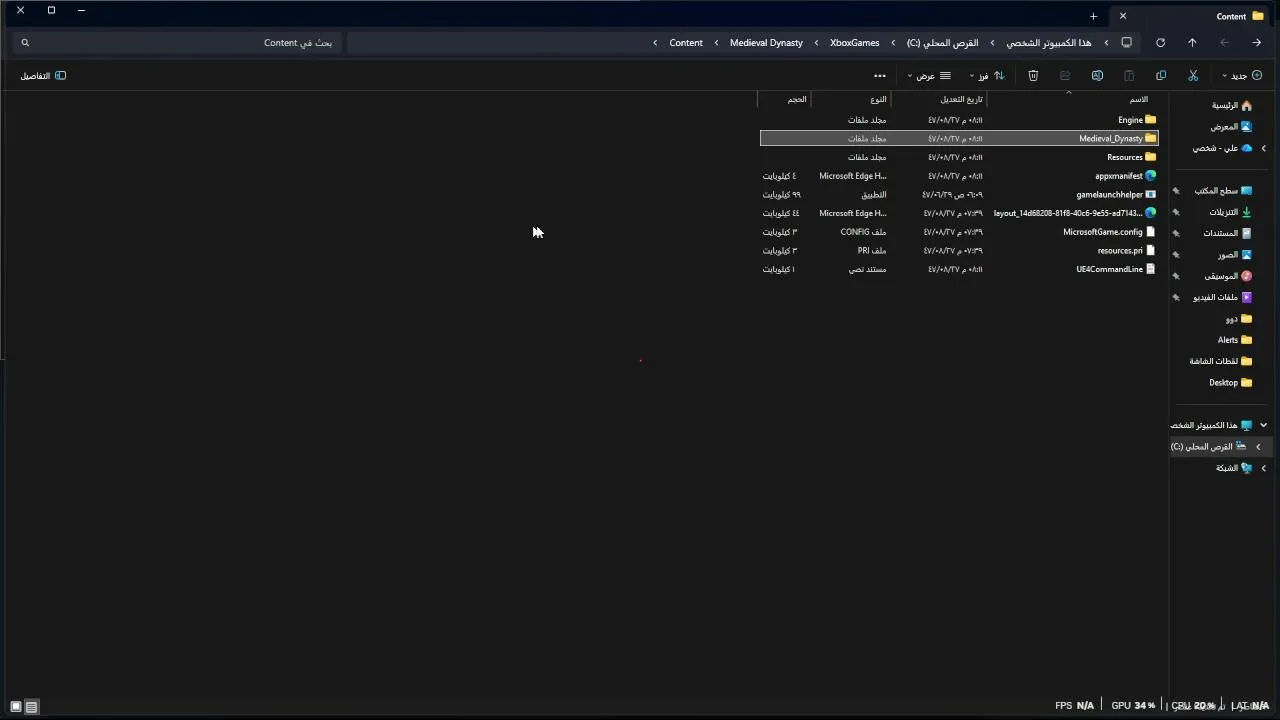Select layout_14d68208 file name

pos(1068,213)
